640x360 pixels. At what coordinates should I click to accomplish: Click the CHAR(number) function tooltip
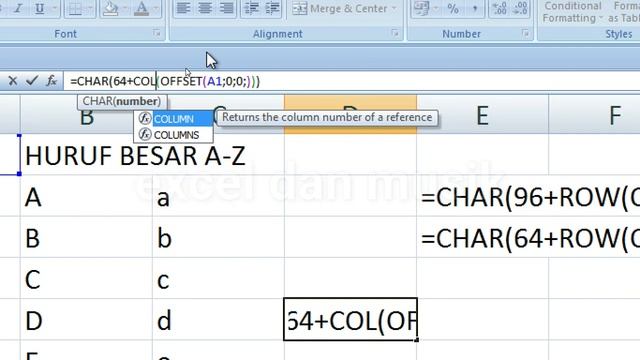coord(122,101)
